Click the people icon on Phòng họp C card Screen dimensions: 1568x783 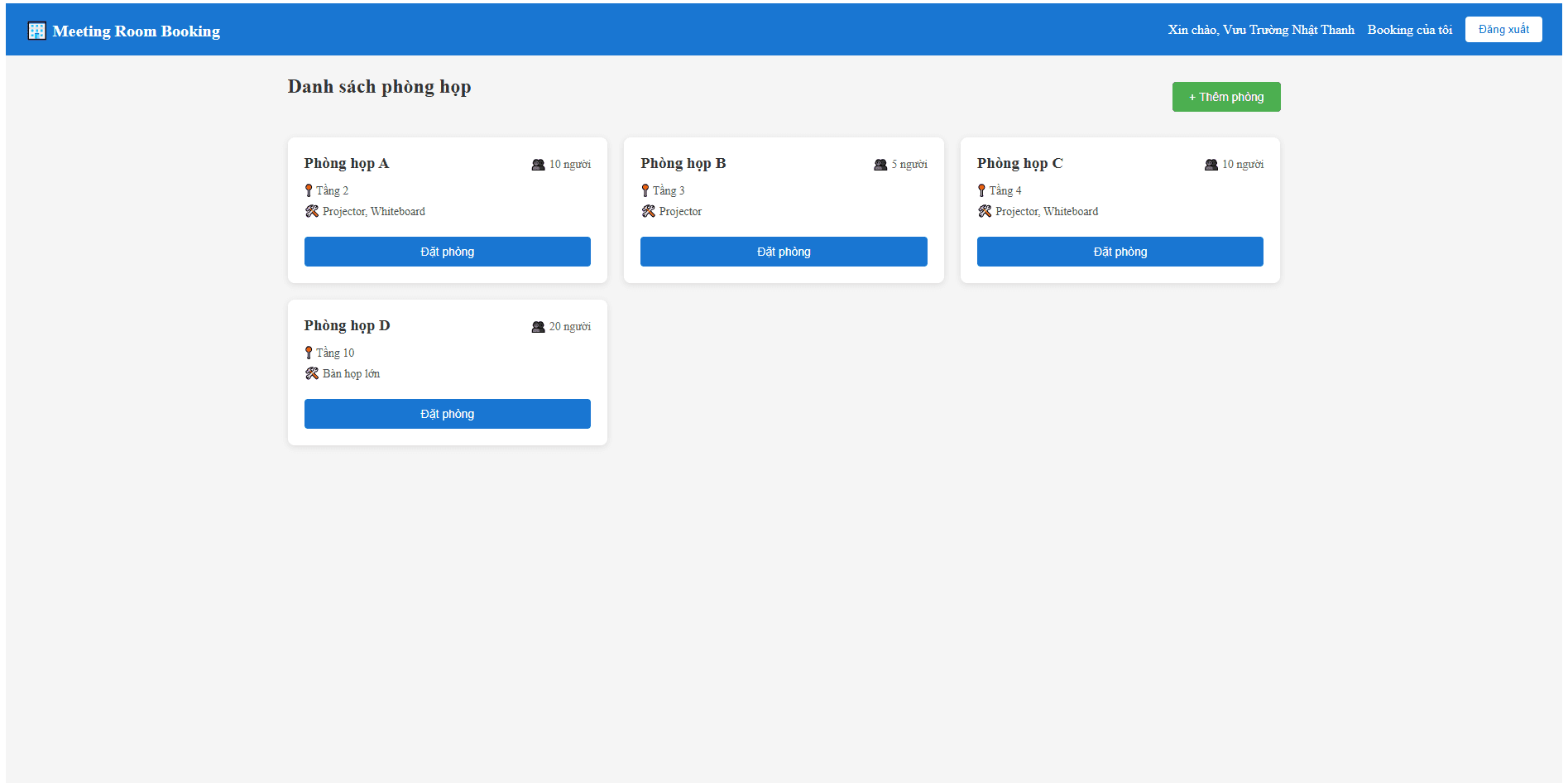point(1211,165)
